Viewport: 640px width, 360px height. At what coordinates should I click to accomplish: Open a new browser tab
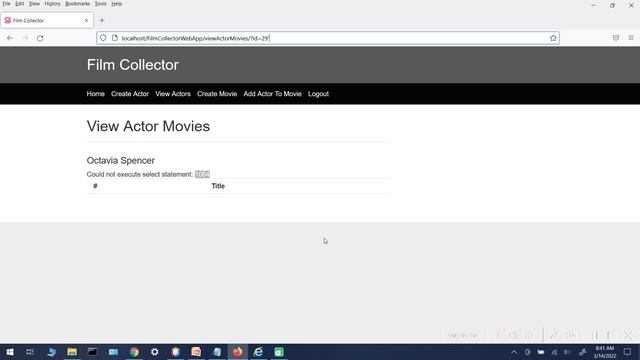102,20
